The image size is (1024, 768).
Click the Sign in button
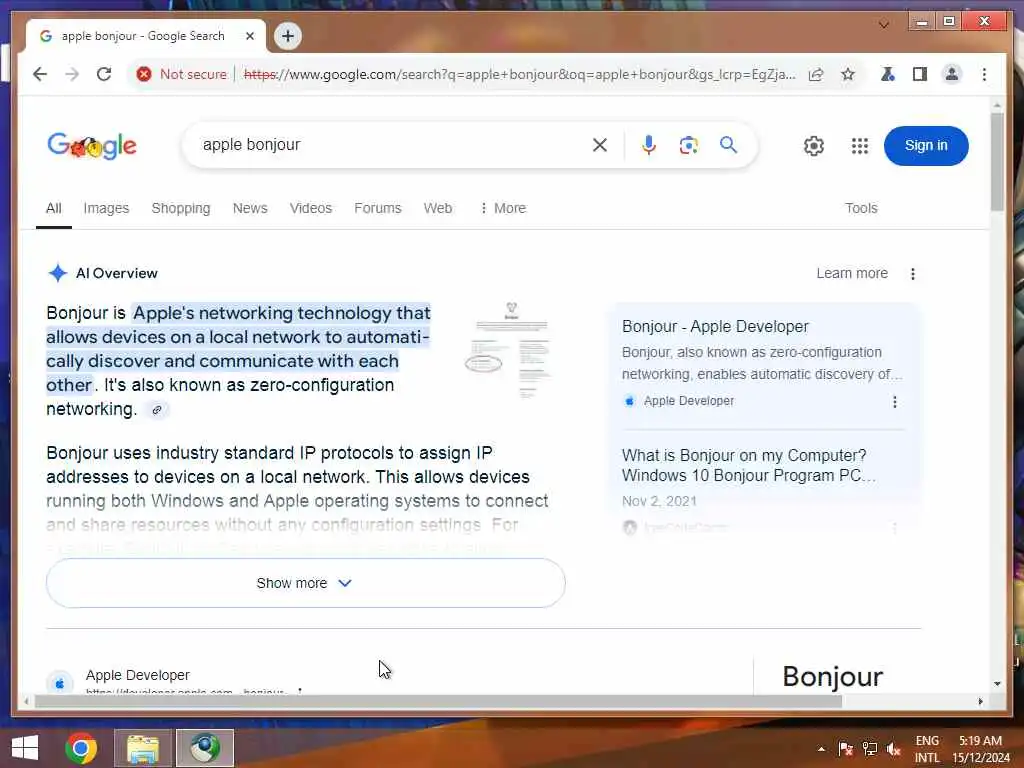tap(925, 146)
